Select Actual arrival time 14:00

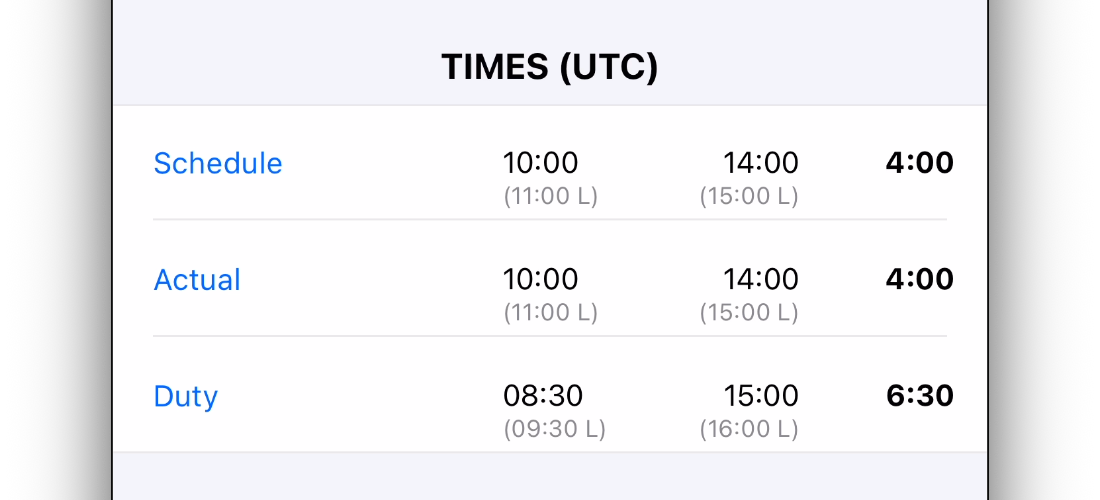pyautogui.click(x=760, y=280)
